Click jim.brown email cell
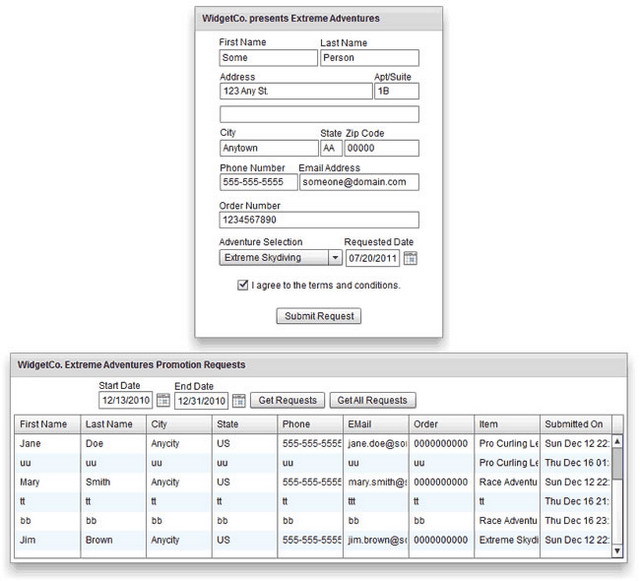The image size is (640, 581). coord(376,540)
